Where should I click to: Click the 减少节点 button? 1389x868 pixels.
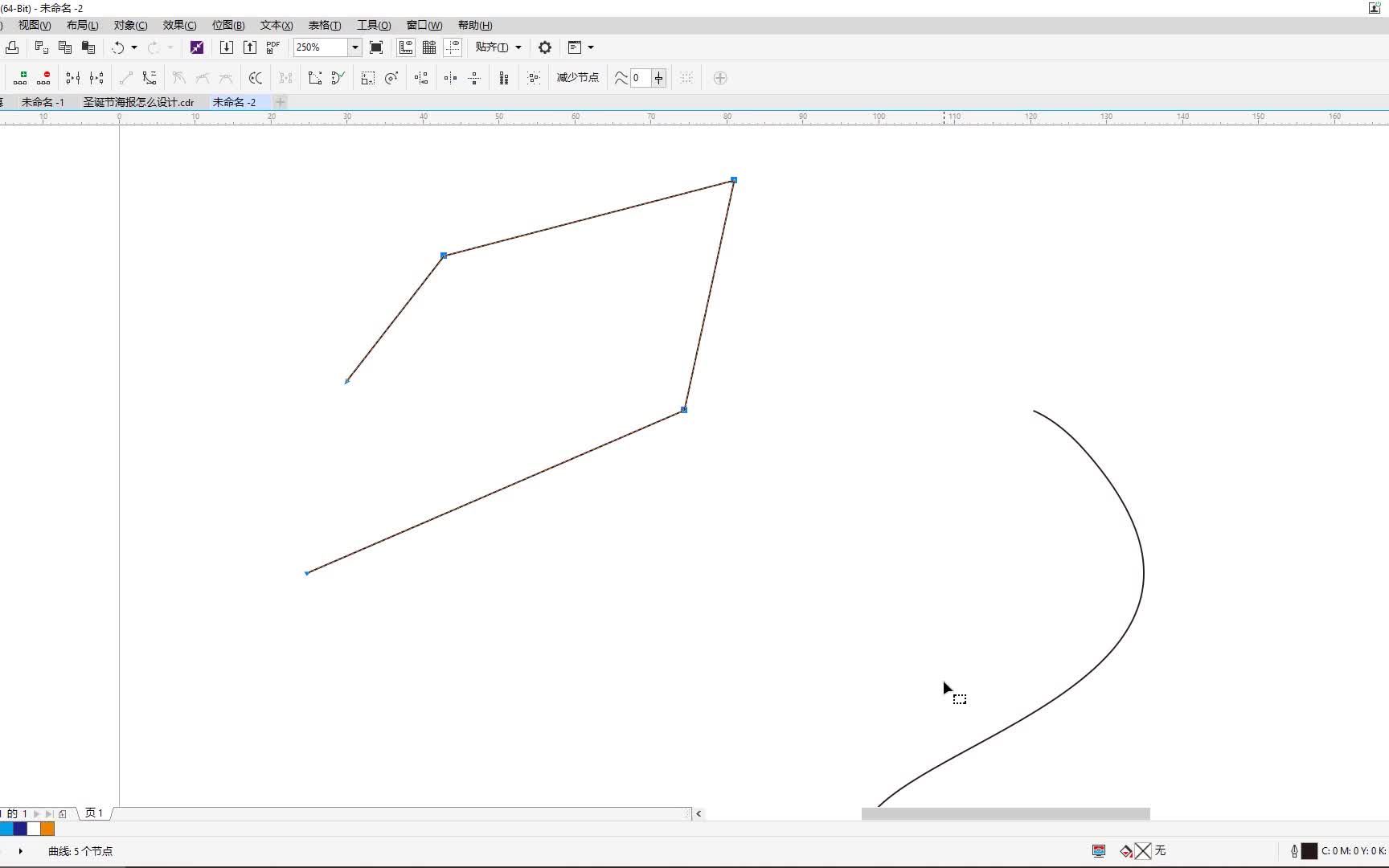click(x=577, y=78)
